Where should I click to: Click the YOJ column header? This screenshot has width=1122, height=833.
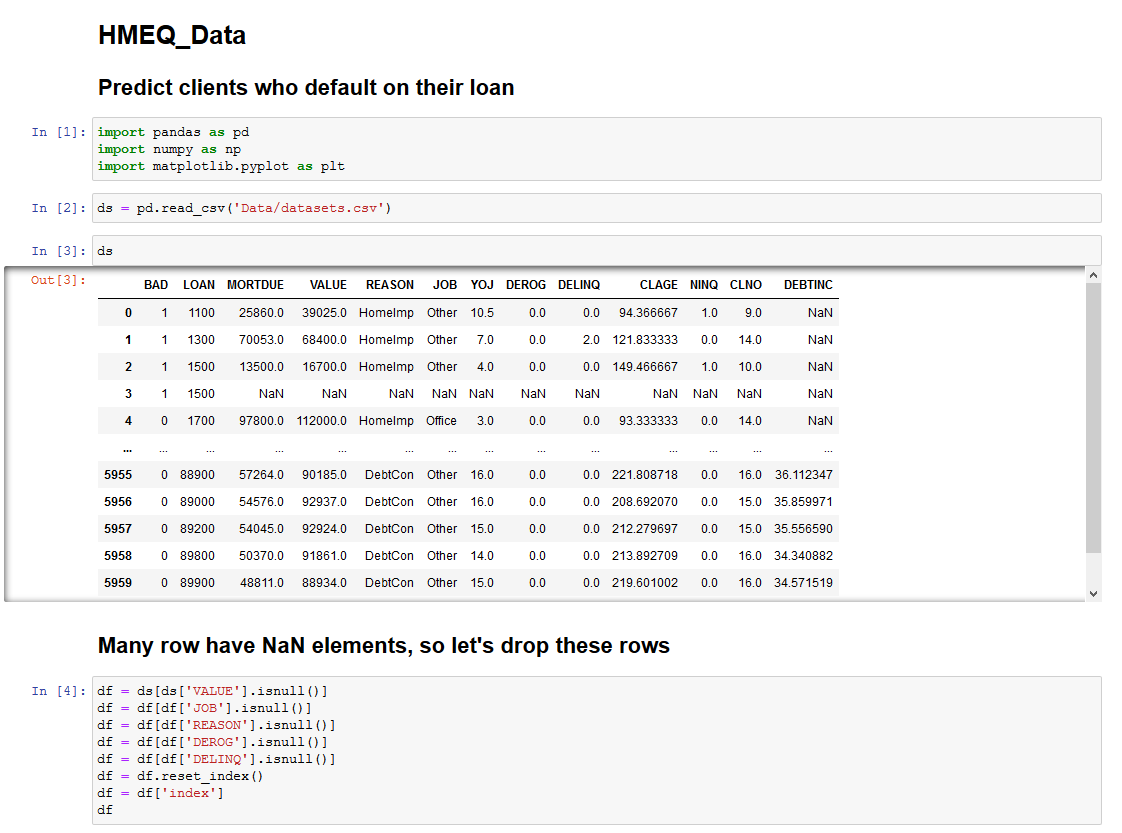482,285
